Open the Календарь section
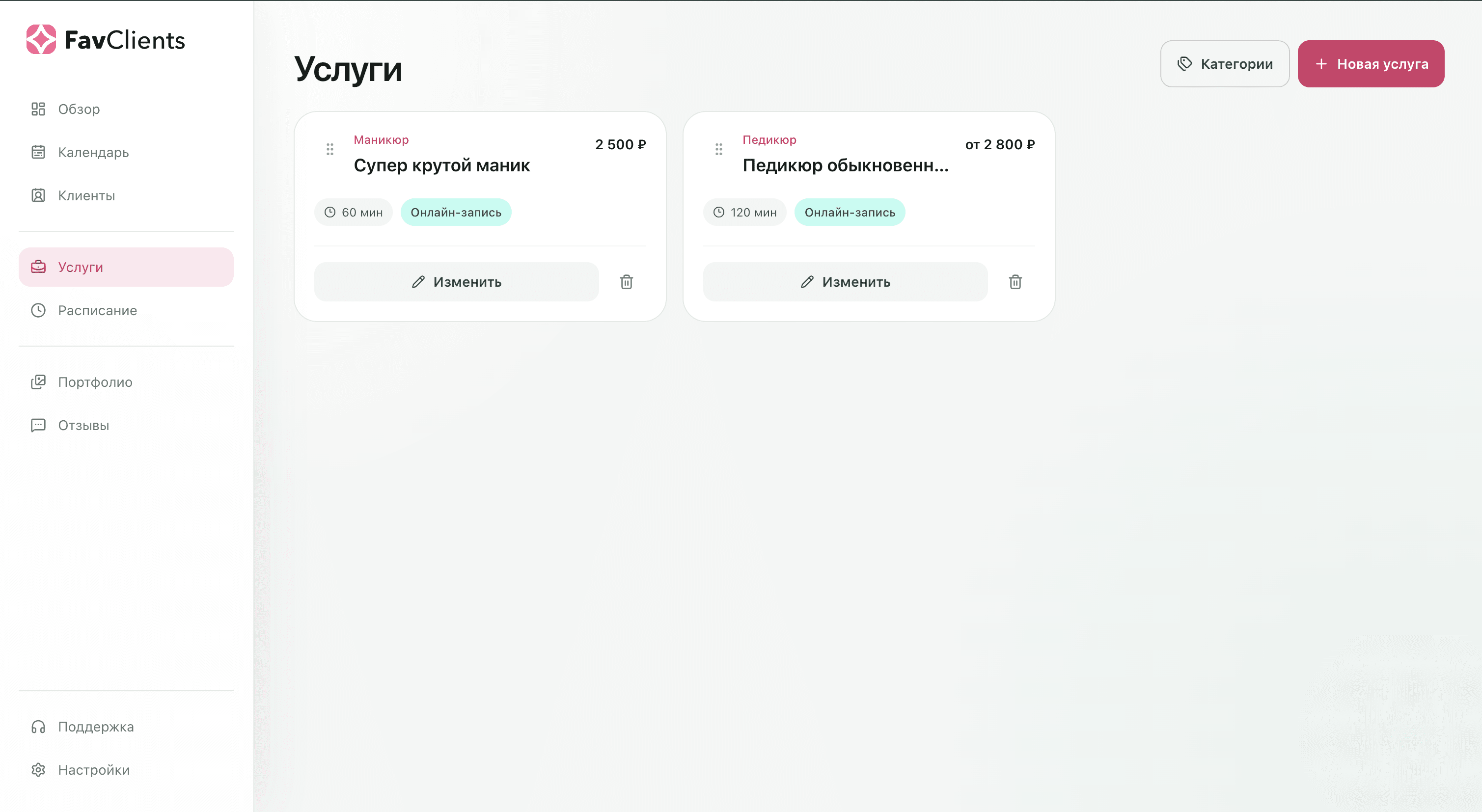Image resolution: width=1482 pixels, height=812 pixels. (126, 152)
